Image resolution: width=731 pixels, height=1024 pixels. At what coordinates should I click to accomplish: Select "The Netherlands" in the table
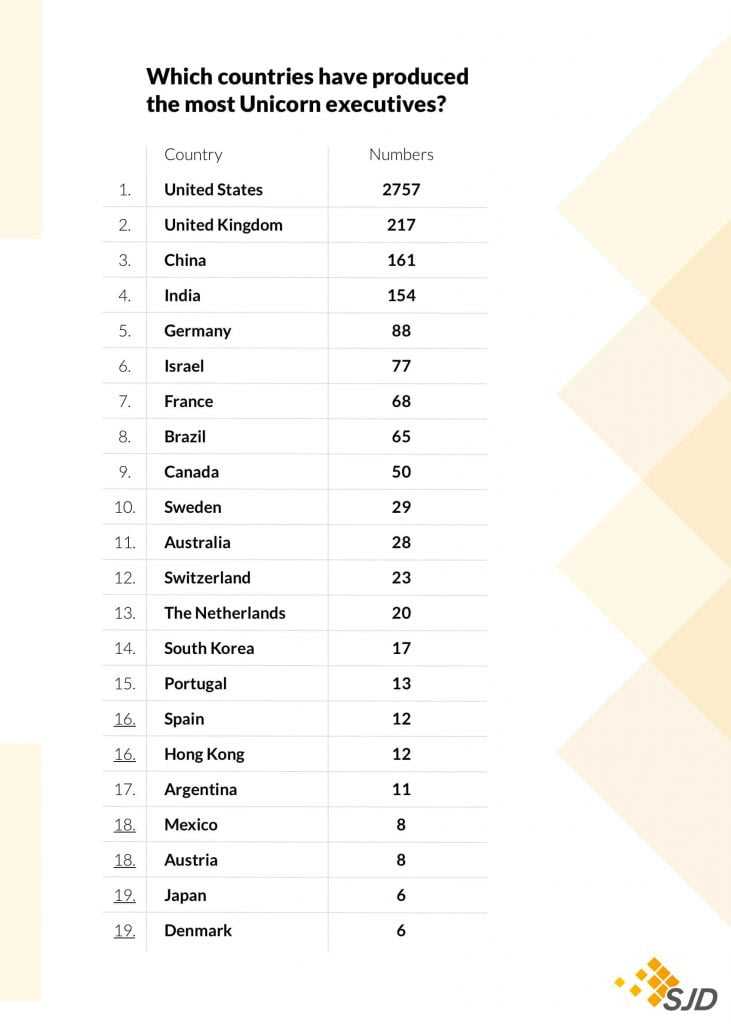point(224,613)
